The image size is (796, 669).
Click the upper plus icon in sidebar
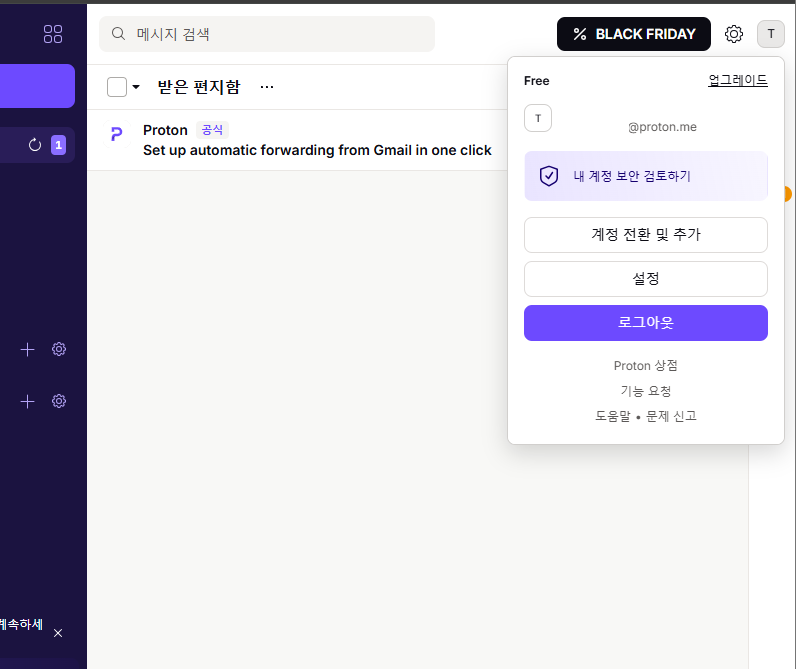27,349
